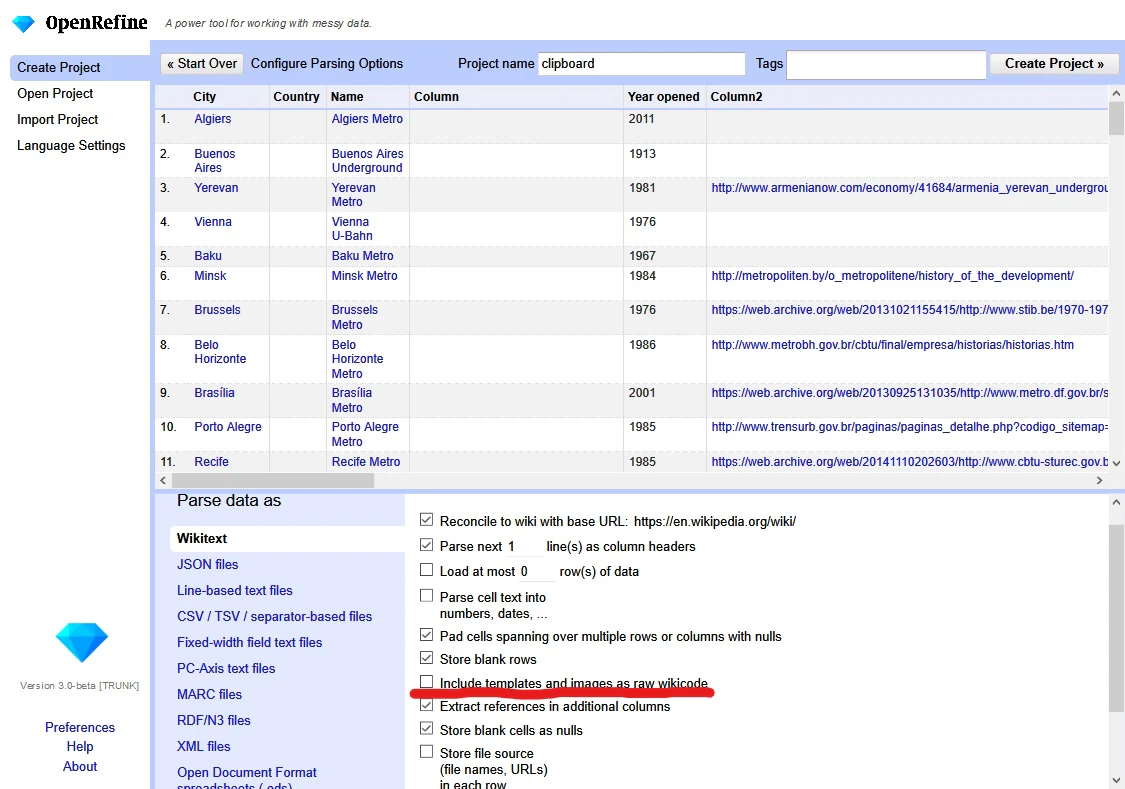The height and width of the screenshot is (789, 1125).
Task: Choose PC-Axis text files format
Action: pos(226,668)
